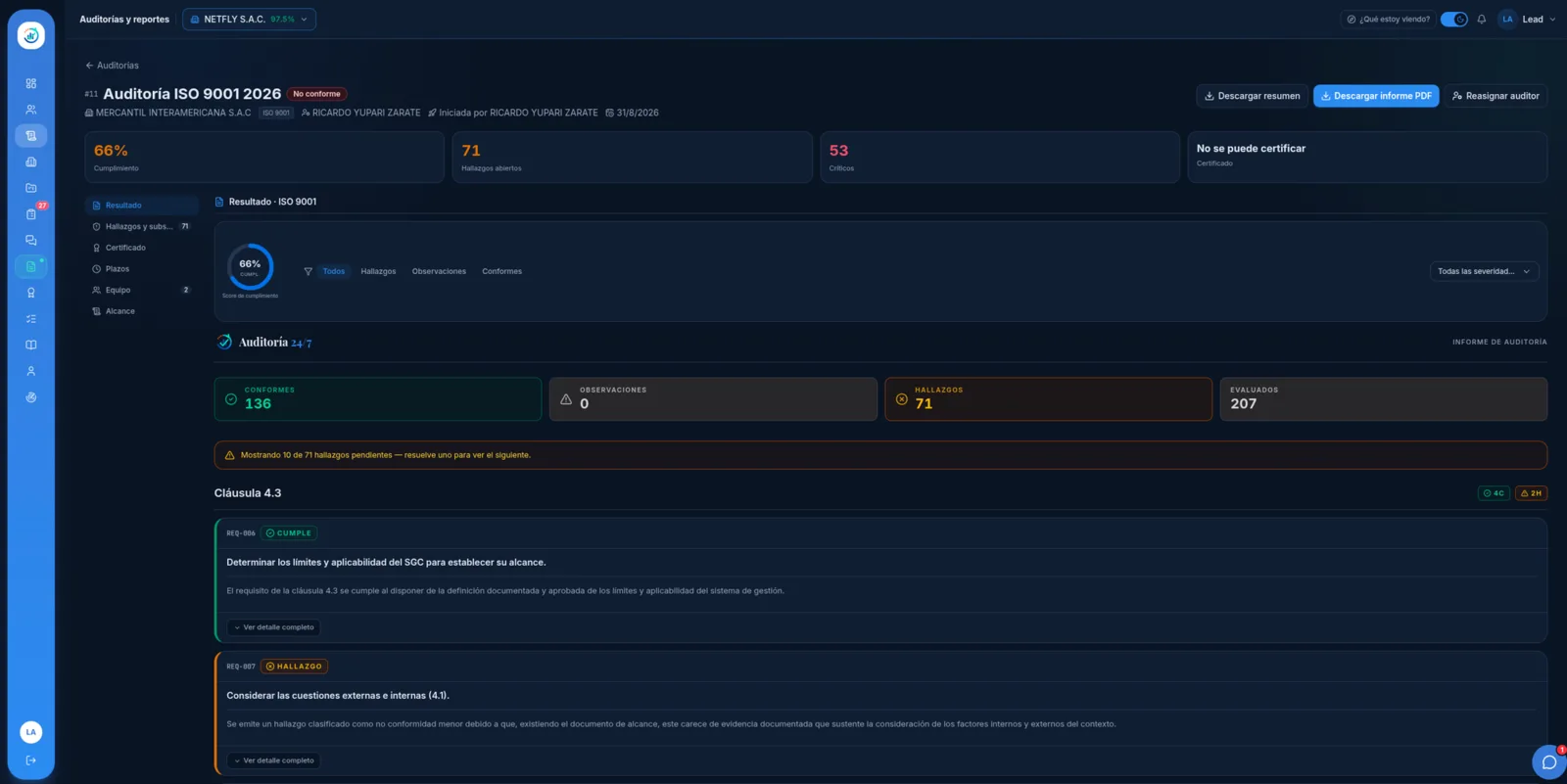1567x784 pixels.
Task: Go back to Auditorías
Action: pos(112,66)
